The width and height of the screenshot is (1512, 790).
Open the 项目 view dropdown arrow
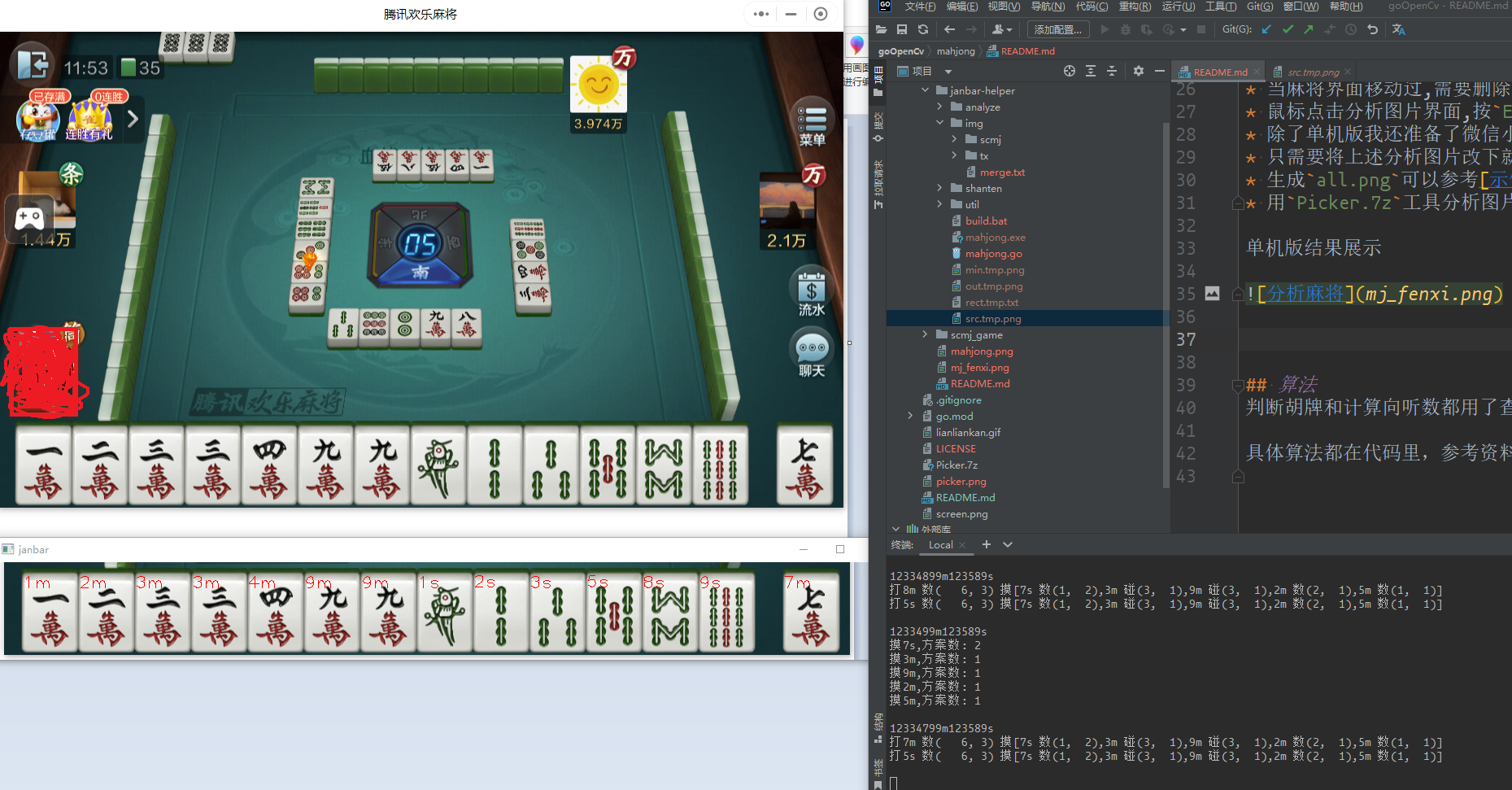tap(948, 72)
